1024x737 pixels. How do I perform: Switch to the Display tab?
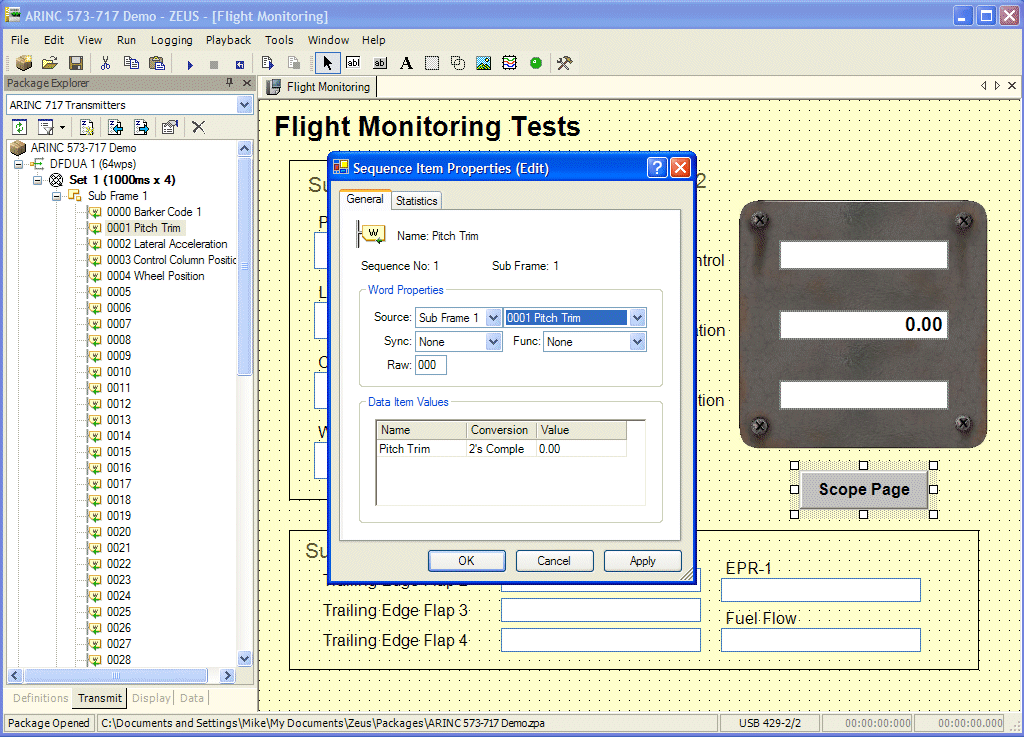[151, 698]
